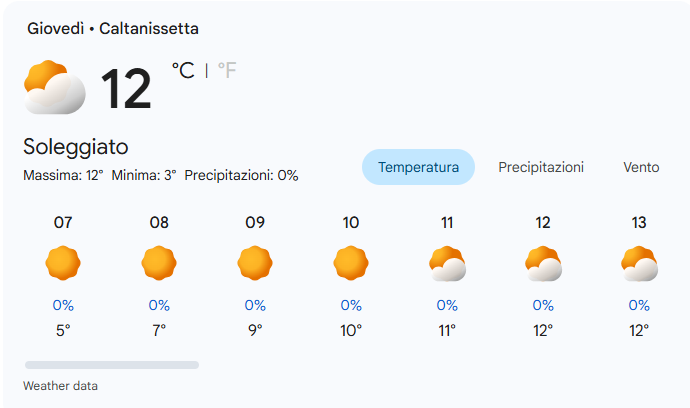The width and height of the screenshot is (690, 408).
Task: Click the horizontal scrollbar under the hourly forecast
Action: tap(112, 365)
